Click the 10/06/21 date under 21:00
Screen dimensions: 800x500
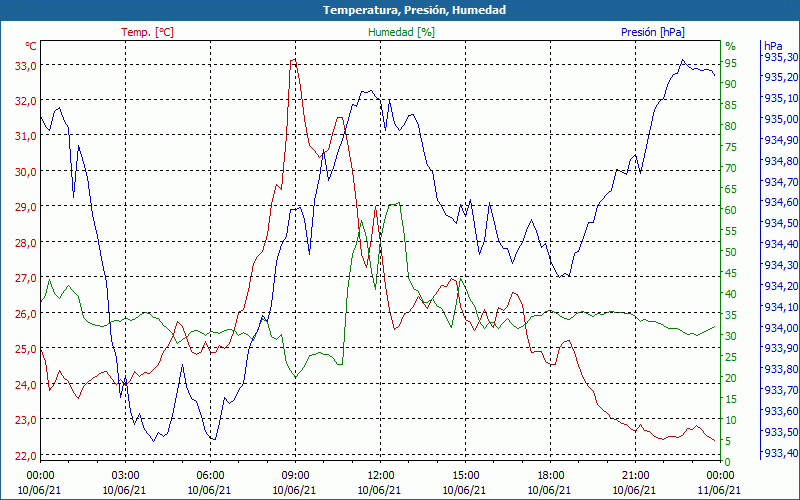pyautogui.click(x=634, y=490)
